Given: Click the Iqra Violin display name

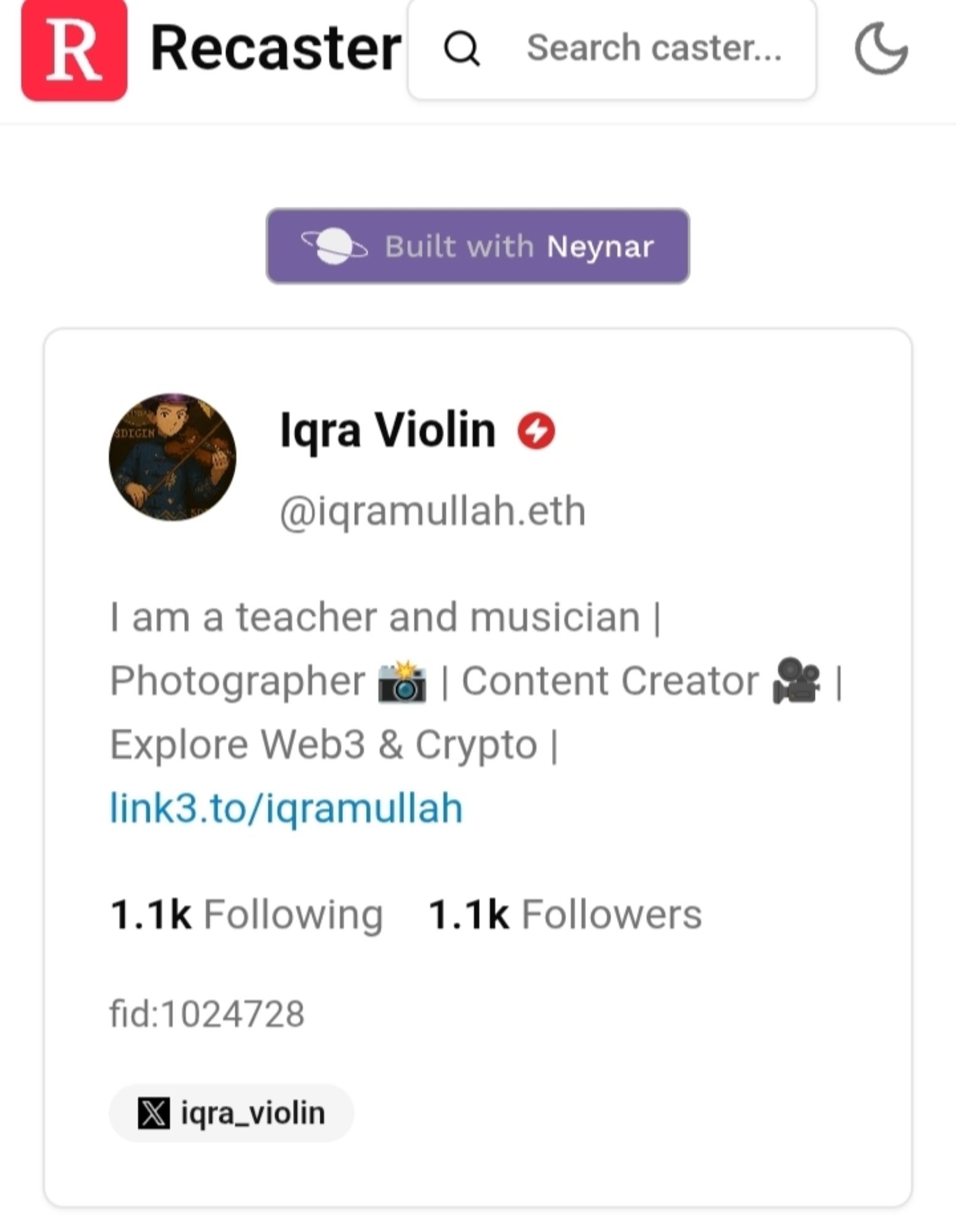Looking at the screenshot, I should coord(387,430).
